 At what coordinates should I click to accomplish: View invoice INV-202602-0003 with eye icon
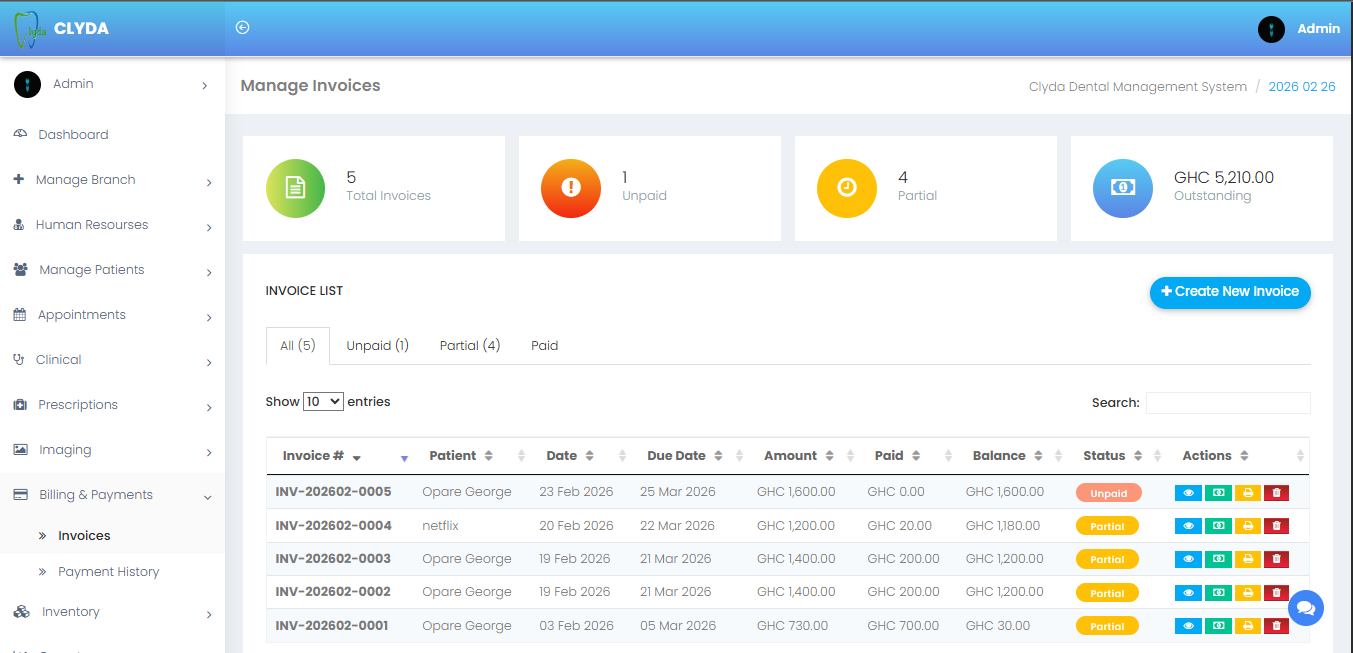[1188, 559]
